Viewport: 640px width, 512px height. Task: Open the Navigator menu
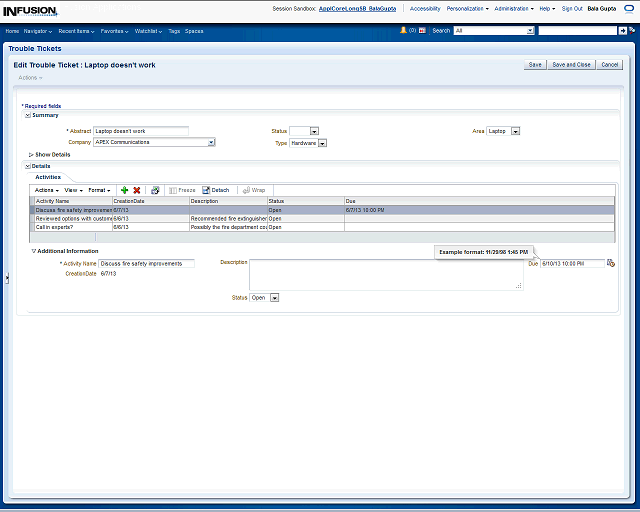(38, 31)
